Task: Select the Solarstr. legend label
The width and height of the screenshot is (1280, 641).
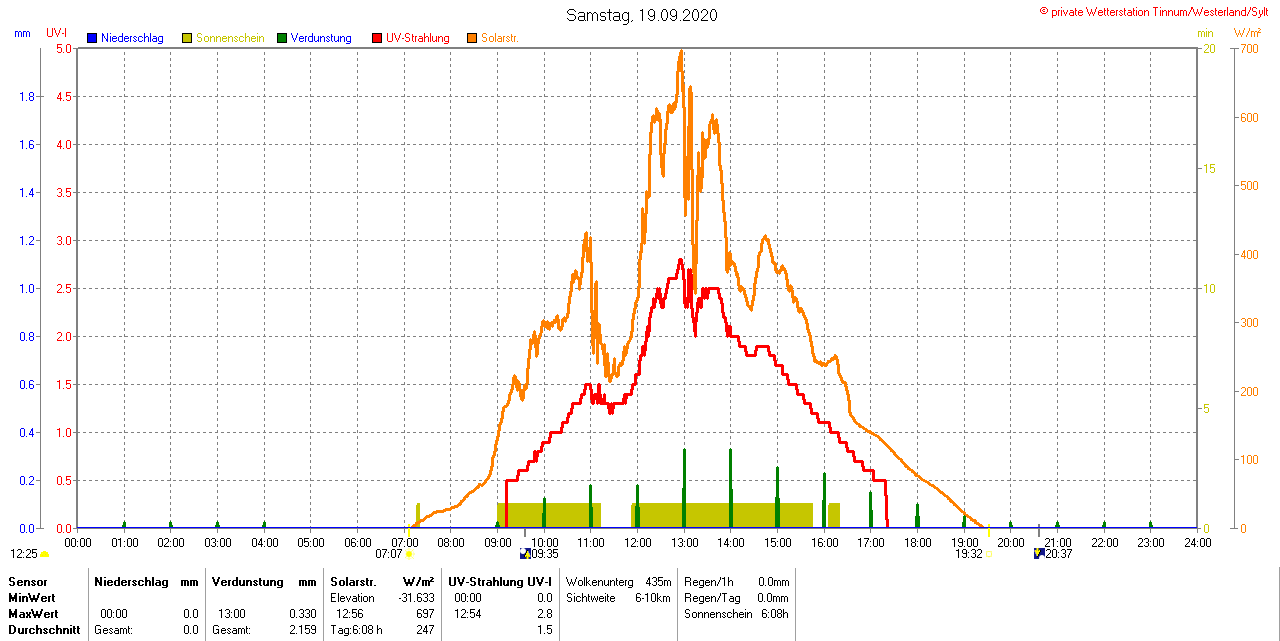Action: pos(500,38)
